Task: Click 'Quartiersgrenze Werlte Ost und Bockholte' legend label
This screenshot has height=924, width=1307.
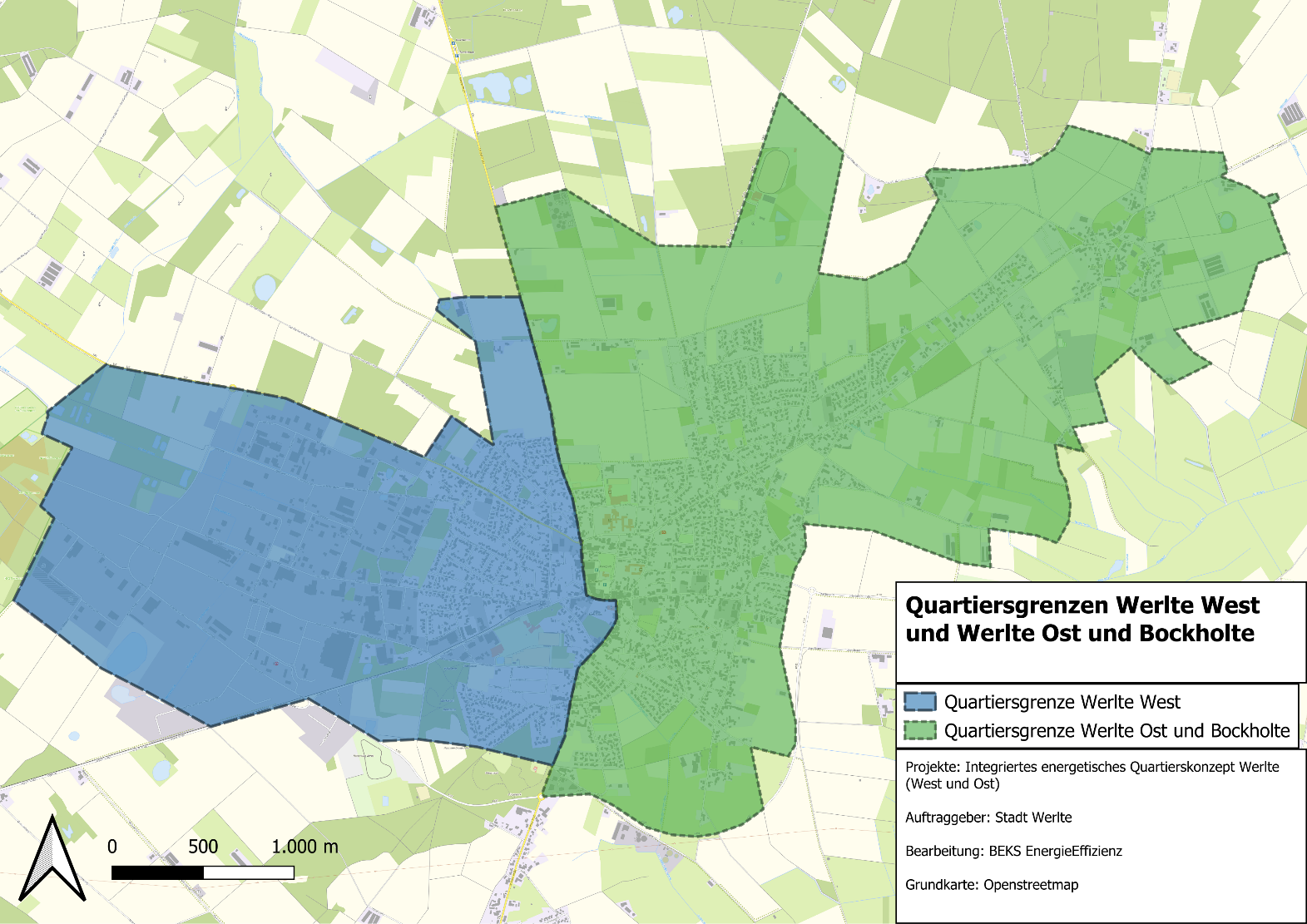Action: (1116, 731)
